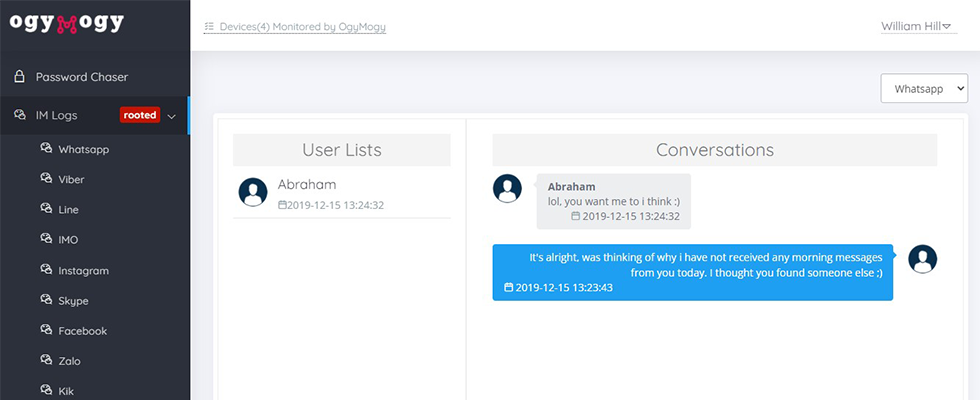980x400 pixels.
Task: Click timestamp 2019-12-15 13:23:43
Action: point(564,288)
